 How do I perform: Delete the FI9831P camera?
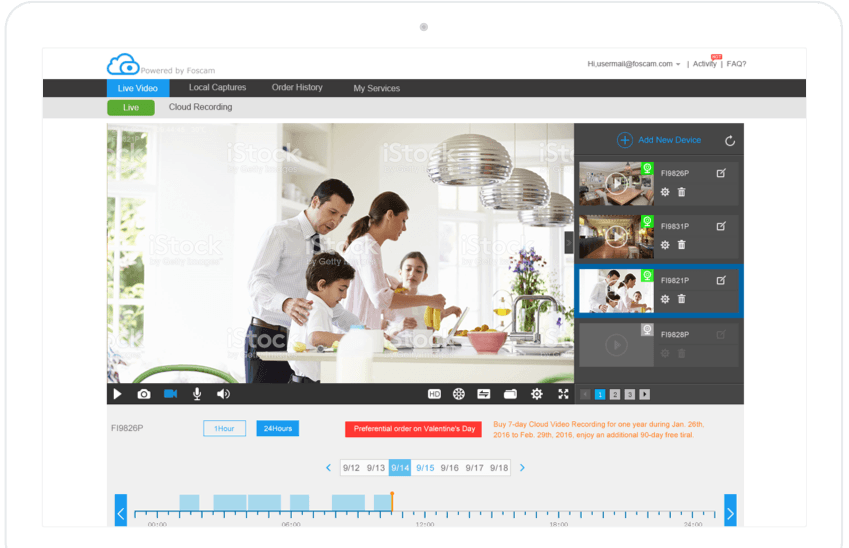pos(682,245)
